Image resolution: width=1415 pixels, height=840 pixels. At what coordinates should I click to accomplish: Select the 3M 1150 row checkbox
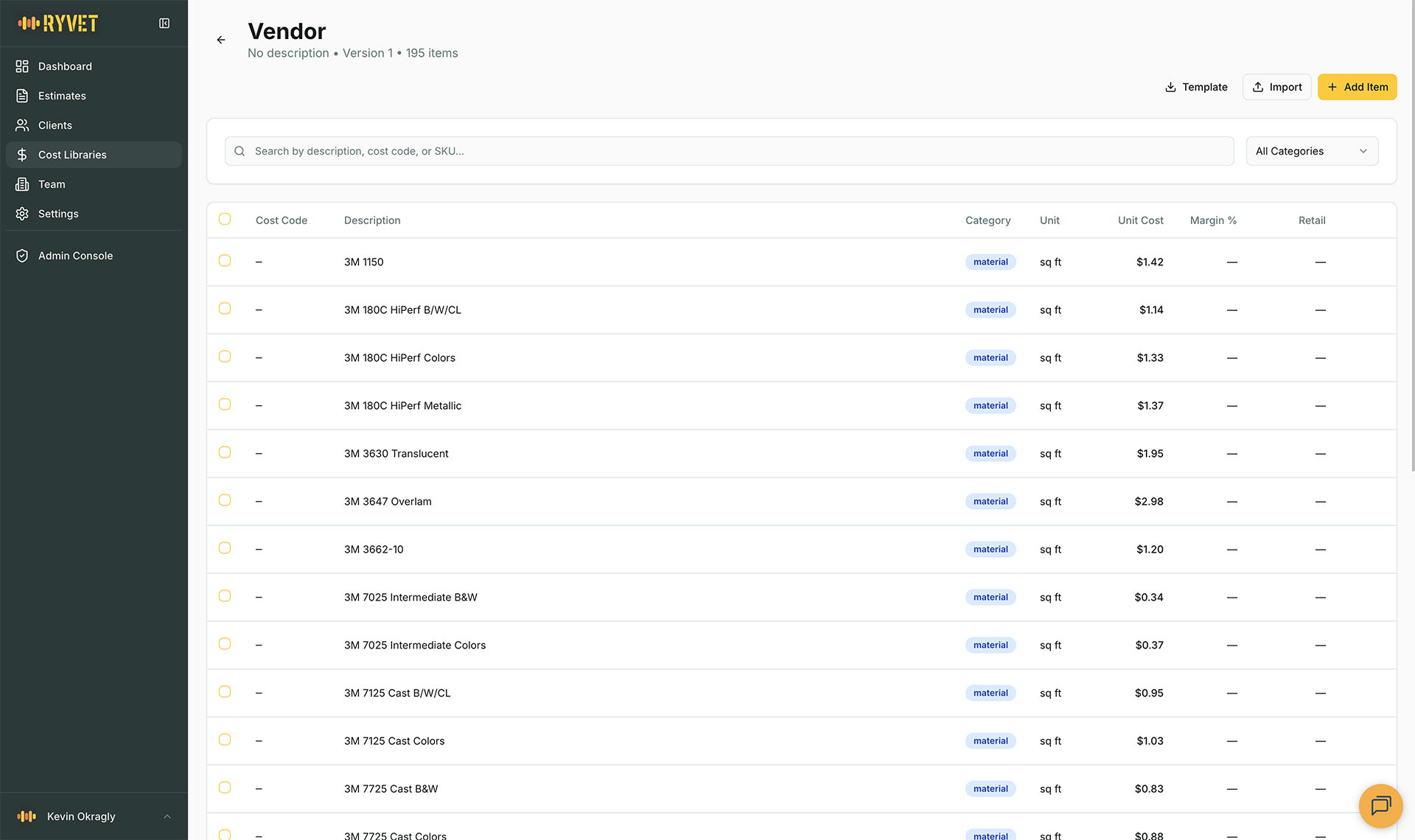point(225,261)
